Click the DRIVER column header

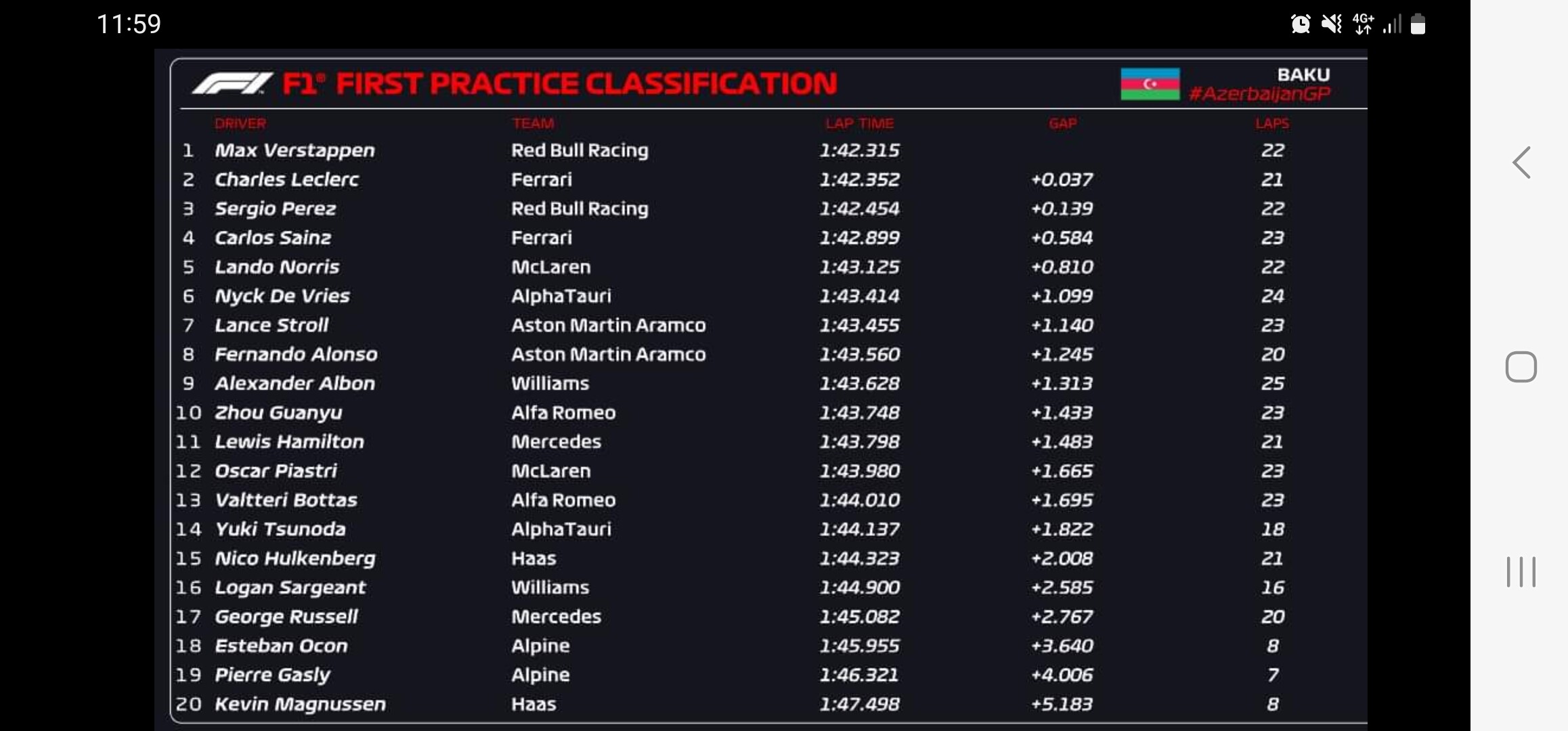(x=240, y=123)
